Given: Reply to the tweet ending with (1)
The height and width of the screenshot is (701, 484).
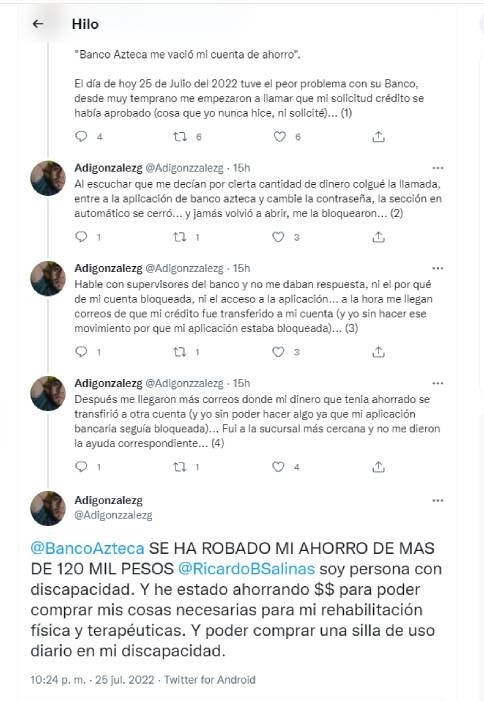Looking at the screenshot, I should (81, 136).
